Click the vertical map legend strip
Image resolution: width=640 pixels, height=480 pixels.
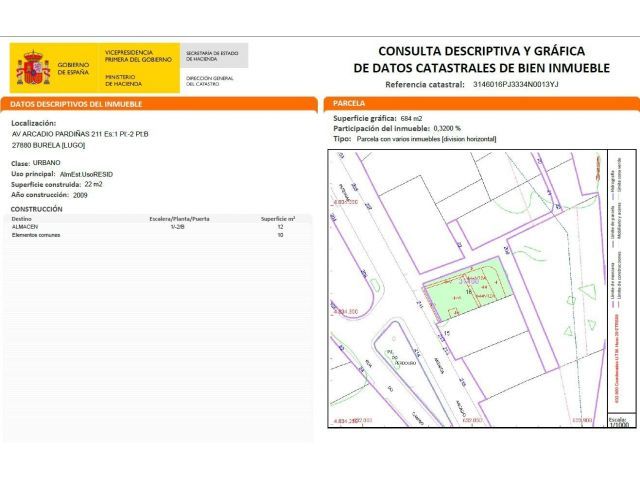tap(622, 282)
